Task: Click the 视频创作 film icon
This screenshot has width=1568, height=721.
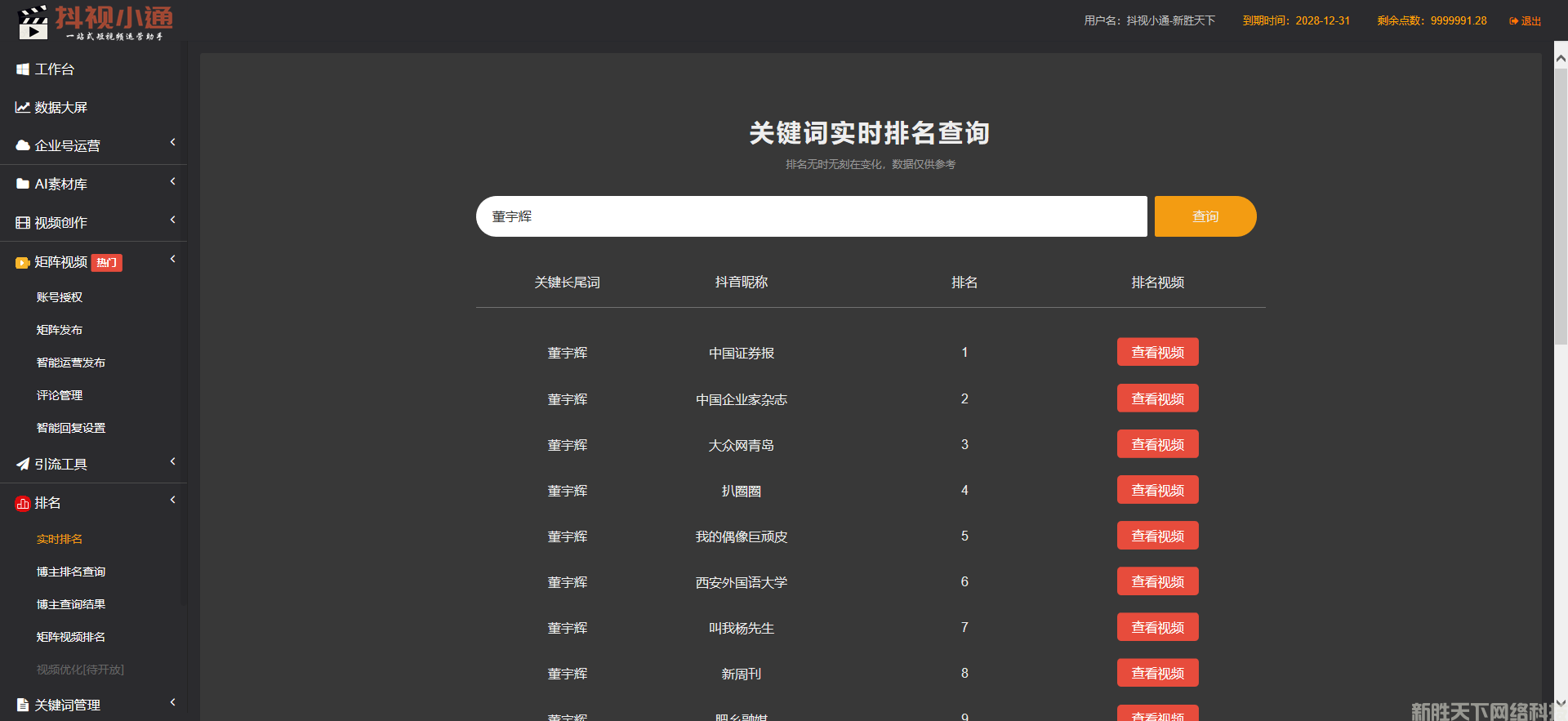Action: pyautogui.click(x=23, y=222)
